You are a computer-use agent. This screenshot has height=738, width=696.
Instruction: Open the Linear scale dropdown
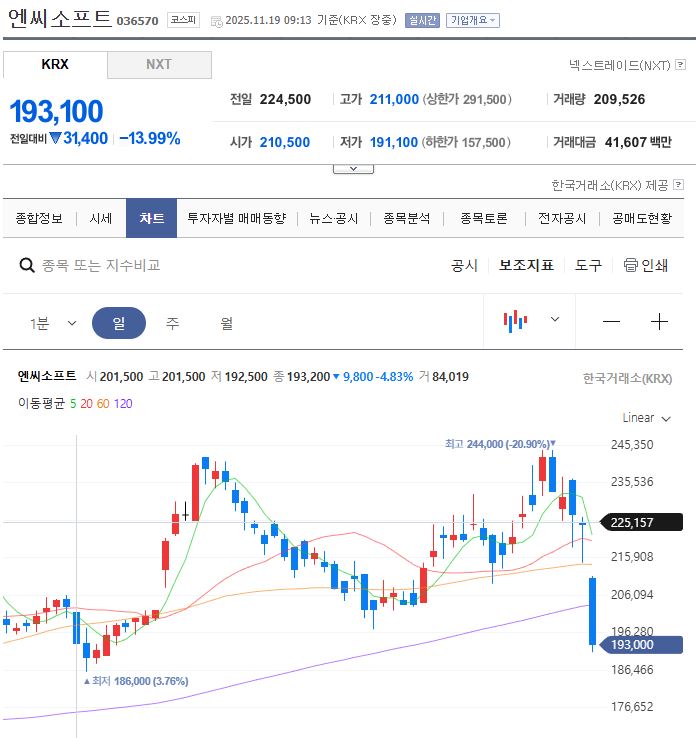pyautogui.click(x=646, y=418)
